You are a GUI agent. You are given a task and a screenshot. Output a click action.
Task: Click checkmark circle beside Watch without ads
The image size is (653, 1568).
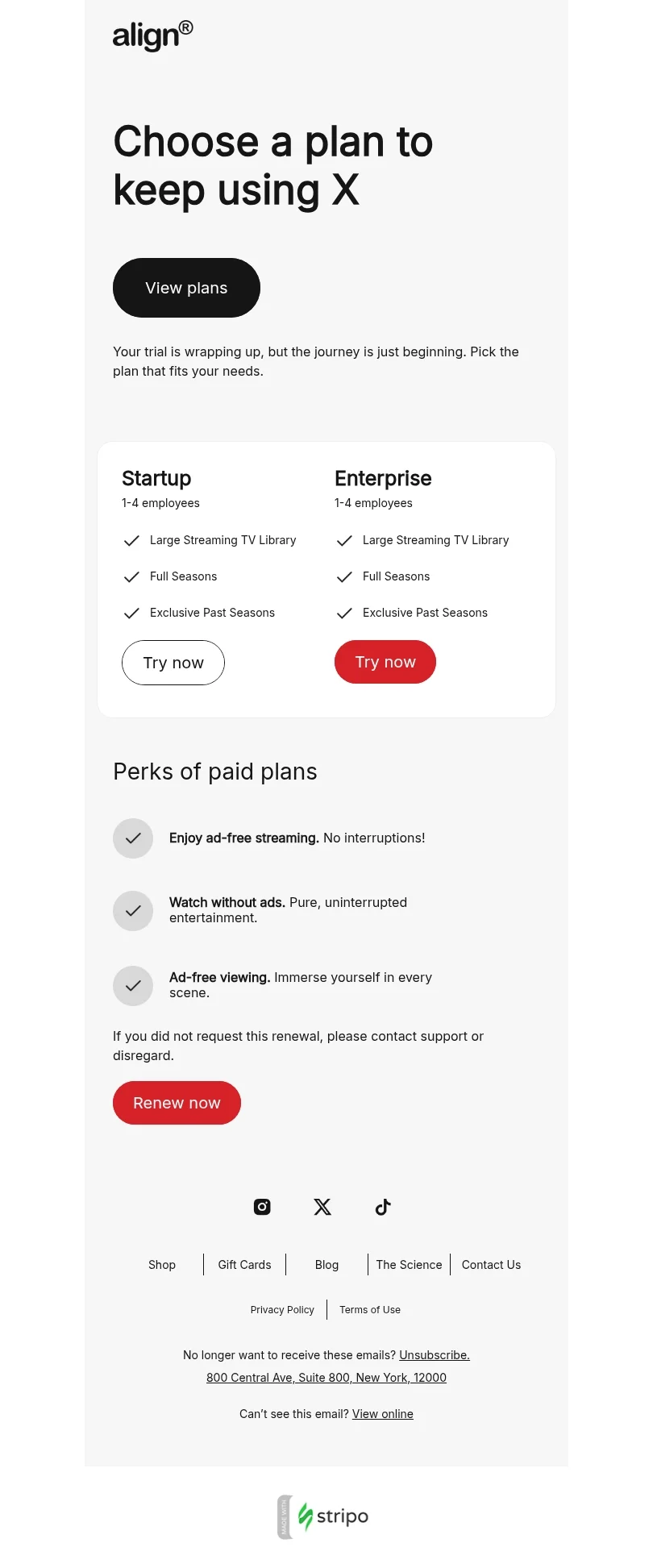(x=133, y=911)
